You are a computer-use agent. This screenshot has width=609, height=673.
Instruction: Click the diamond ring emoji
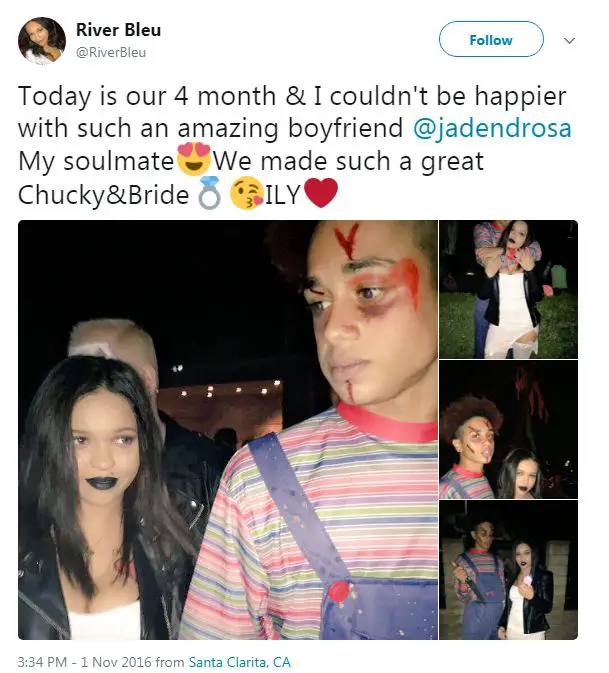tap(209, 194)
